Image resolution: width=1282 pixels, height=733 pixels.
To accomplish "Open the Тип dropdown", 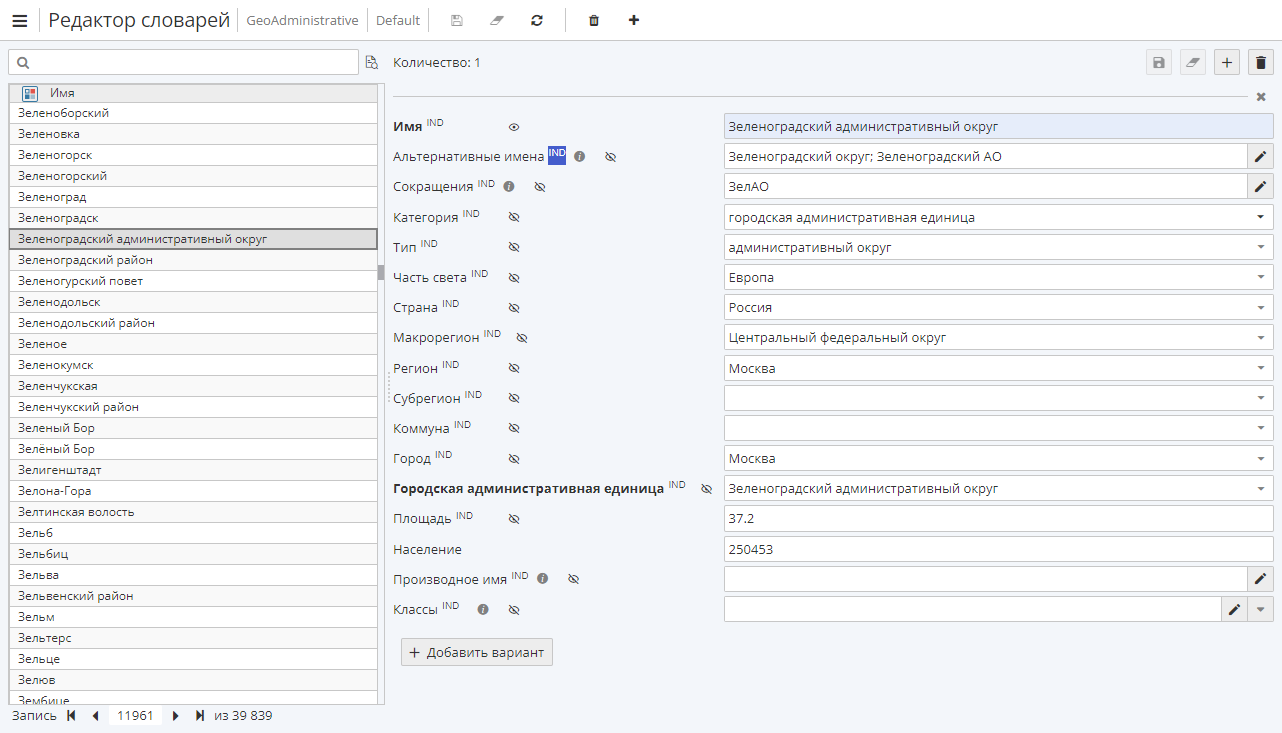I will pos(1261,247).
